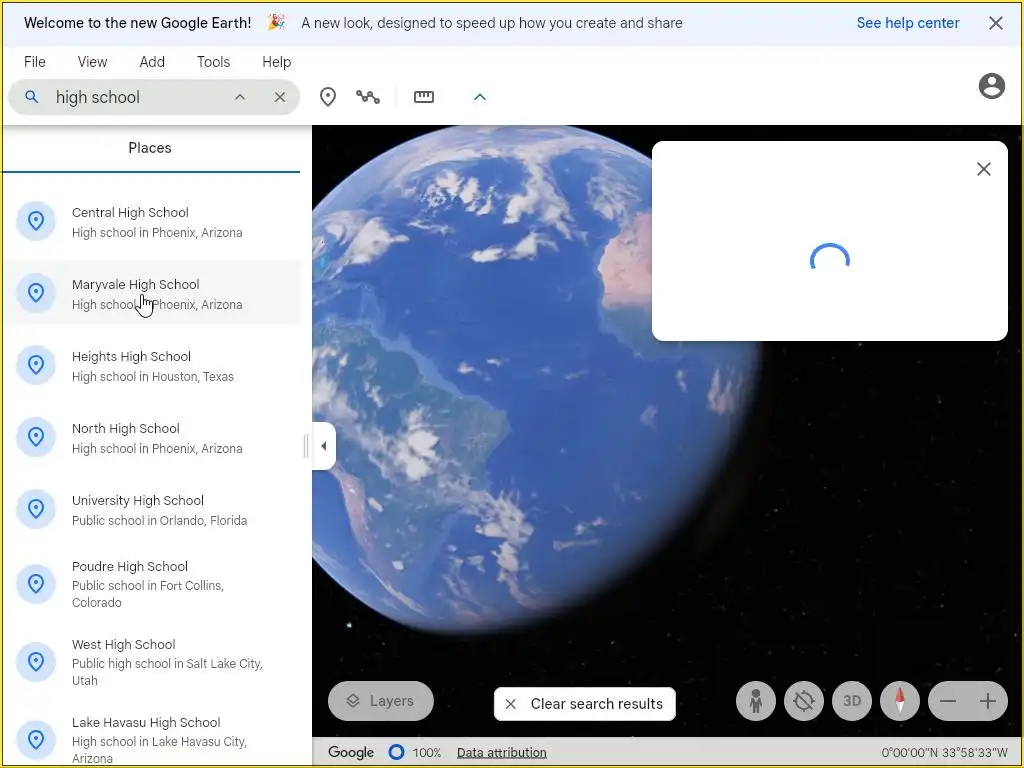Viewport: 1024px width, 768px height.
Task: Reset the compass to north
Action: tap(900, 701)
